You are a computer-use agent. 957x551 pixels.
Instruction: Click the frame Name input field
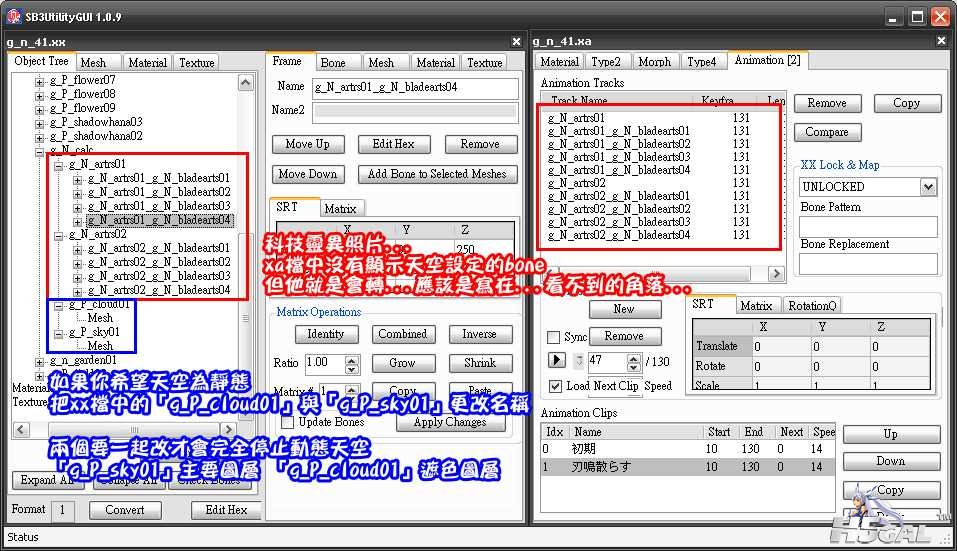pyautogui.click(x=415, y=87)
